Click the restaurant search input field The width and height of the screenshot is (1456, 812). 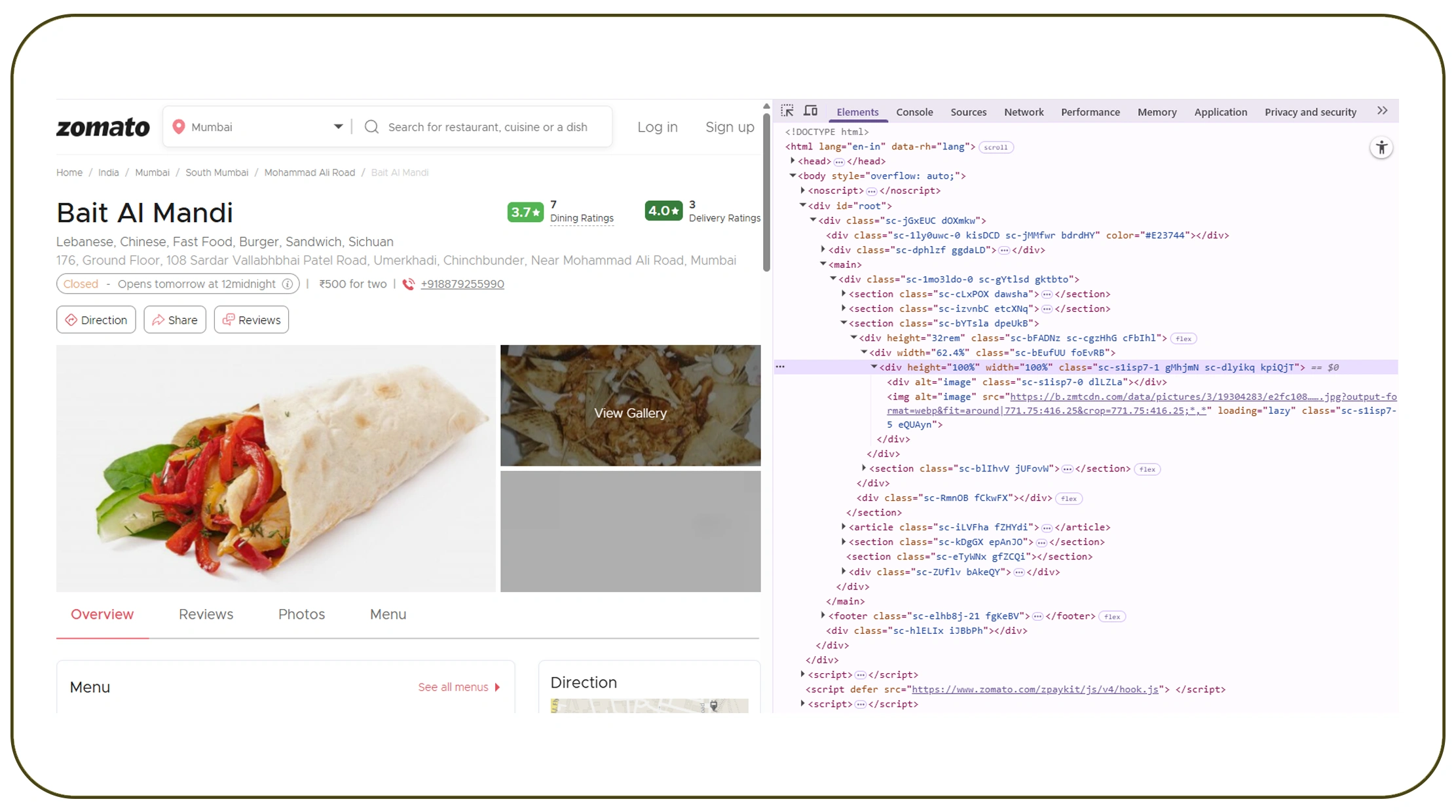pos(487,127)
